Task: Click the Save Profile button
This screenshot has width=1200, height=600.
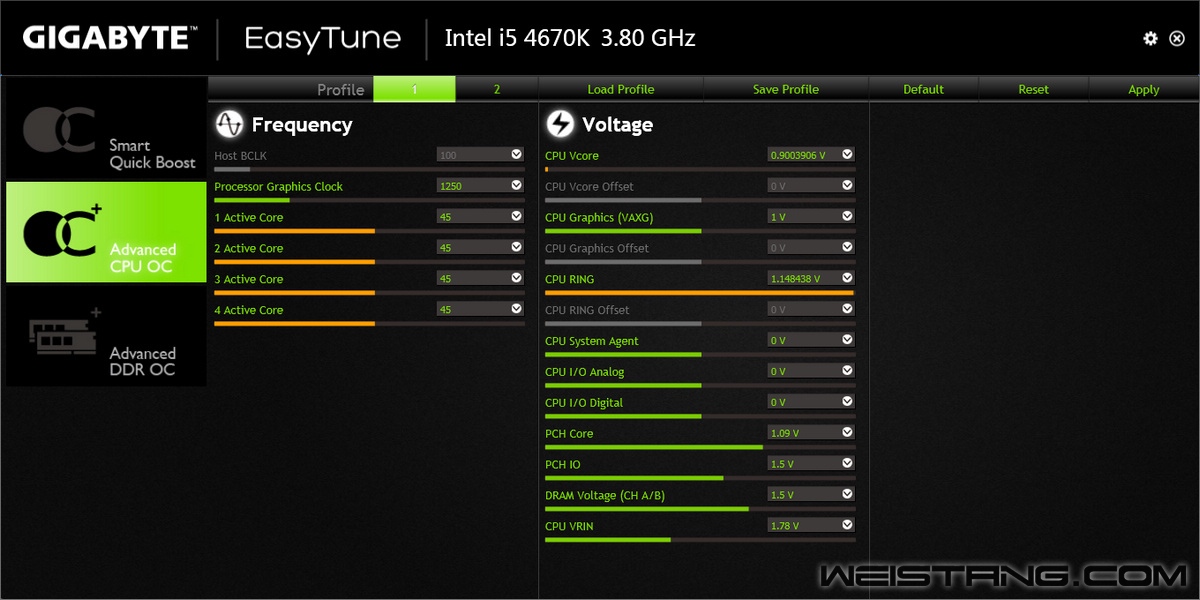Action: (785, 89)
